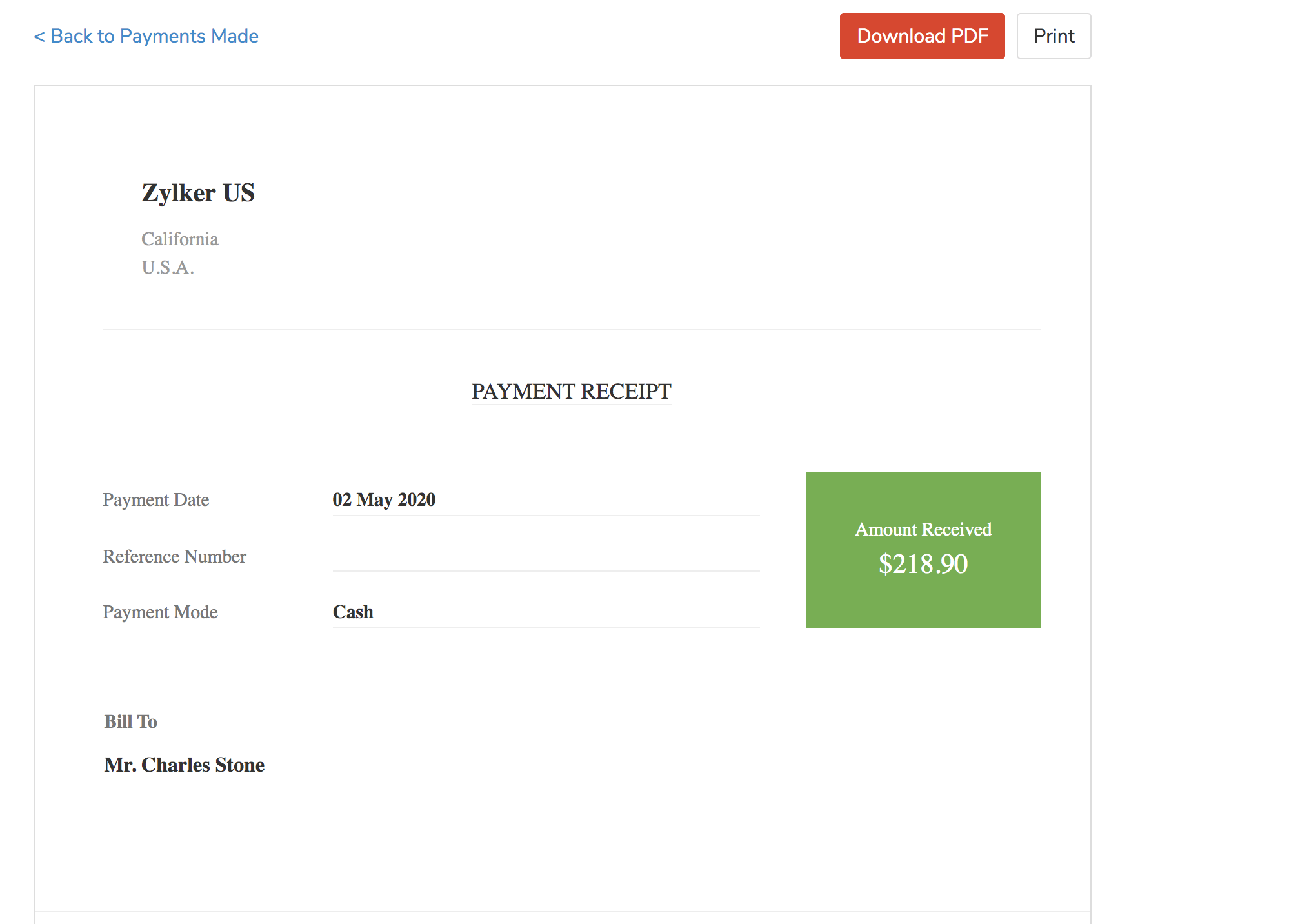Screen dimensions: 1289x924
Task: Click the $218.90 amount
Action: tap(923, 565)
